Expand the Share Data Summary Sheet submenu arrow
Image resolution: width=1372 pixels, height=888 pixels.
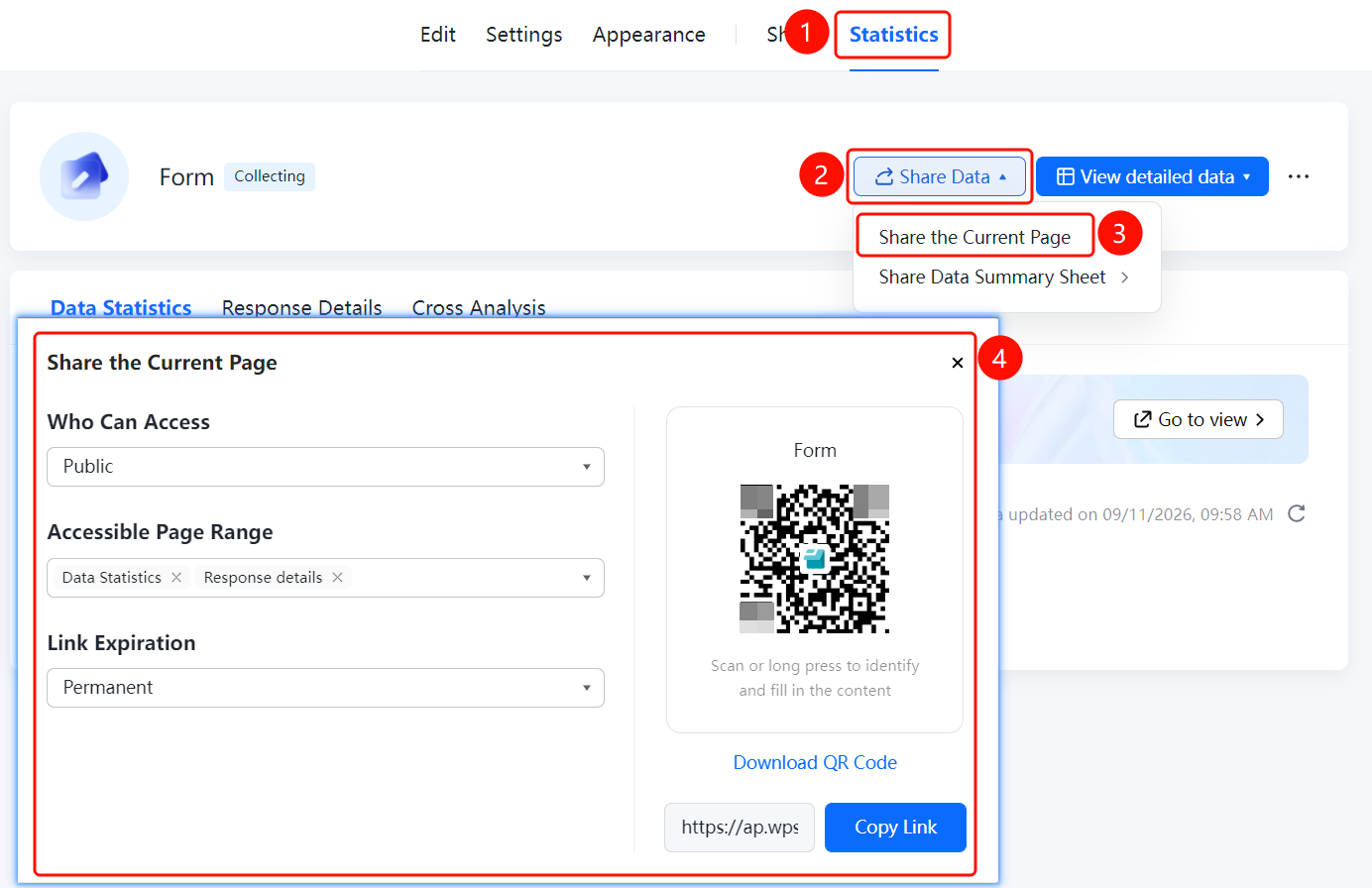(x=1125, y=277)
